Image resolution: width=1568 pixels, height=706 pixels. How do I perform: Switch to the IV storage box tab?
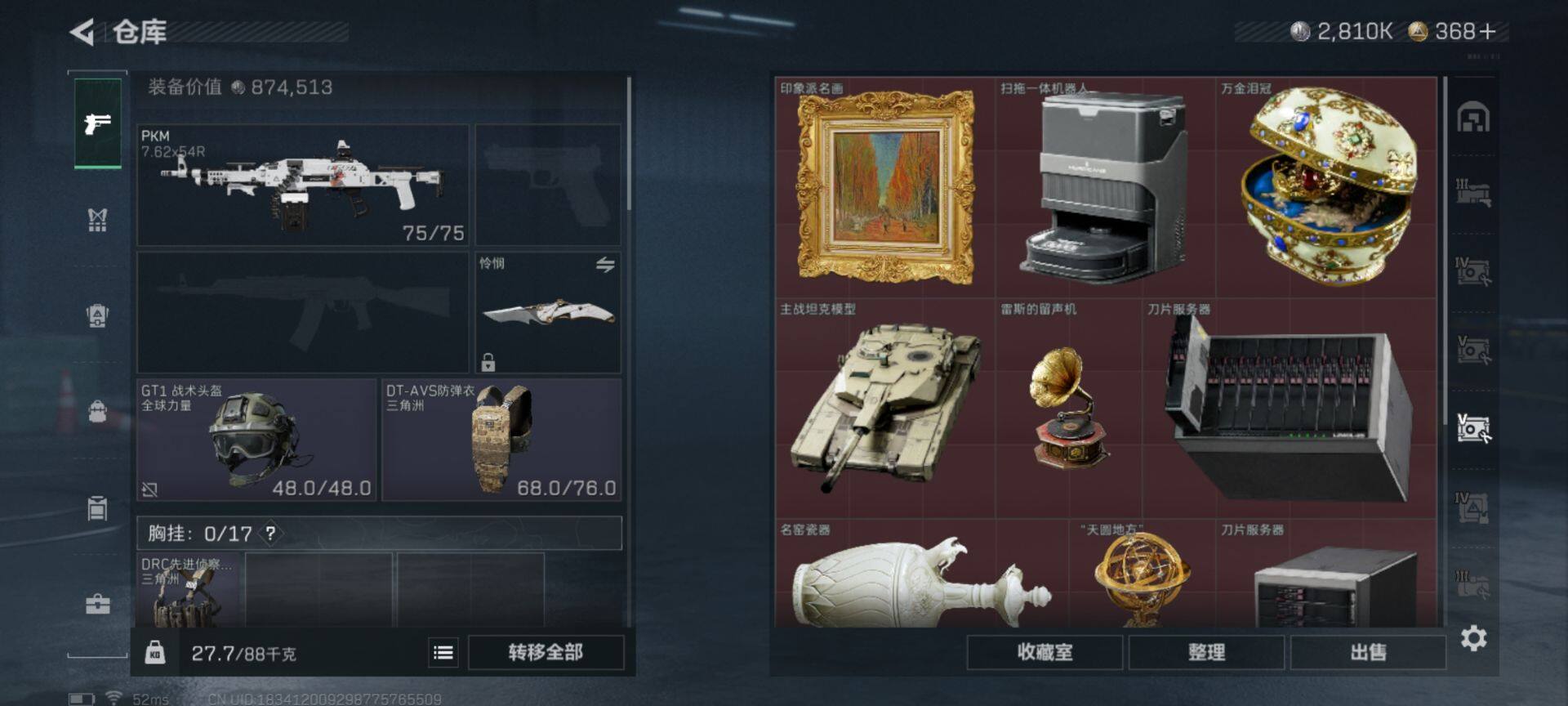point(1473,271)
